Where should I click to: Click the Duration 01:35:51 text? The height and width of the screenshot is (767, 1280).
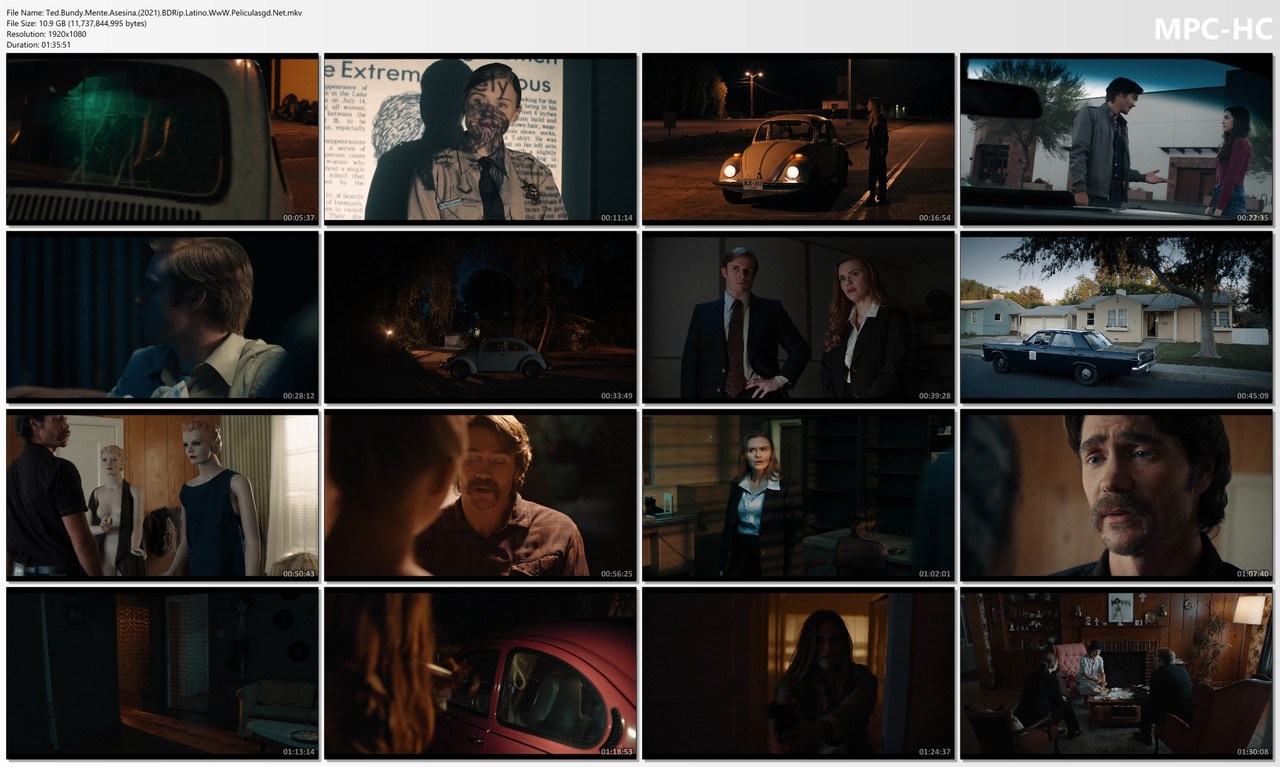(38, 46)
